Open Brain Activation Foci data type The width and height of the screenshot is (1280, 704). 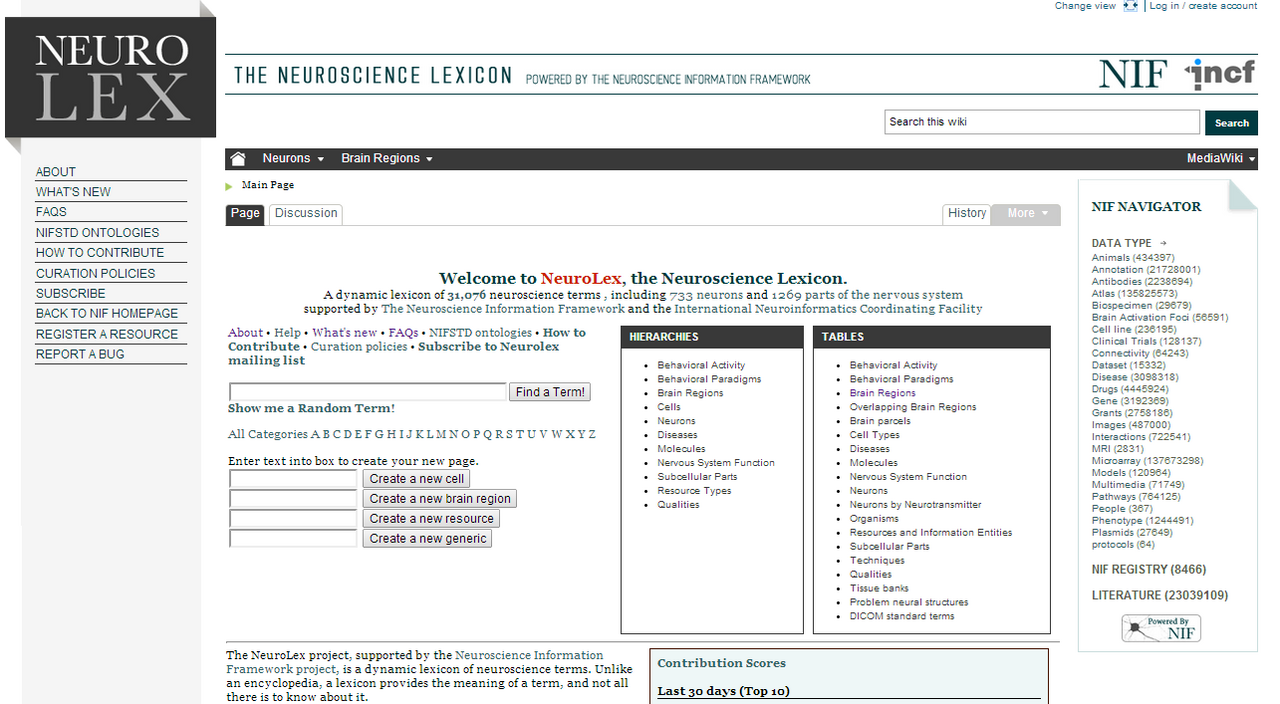click(x=1160, y=318)
